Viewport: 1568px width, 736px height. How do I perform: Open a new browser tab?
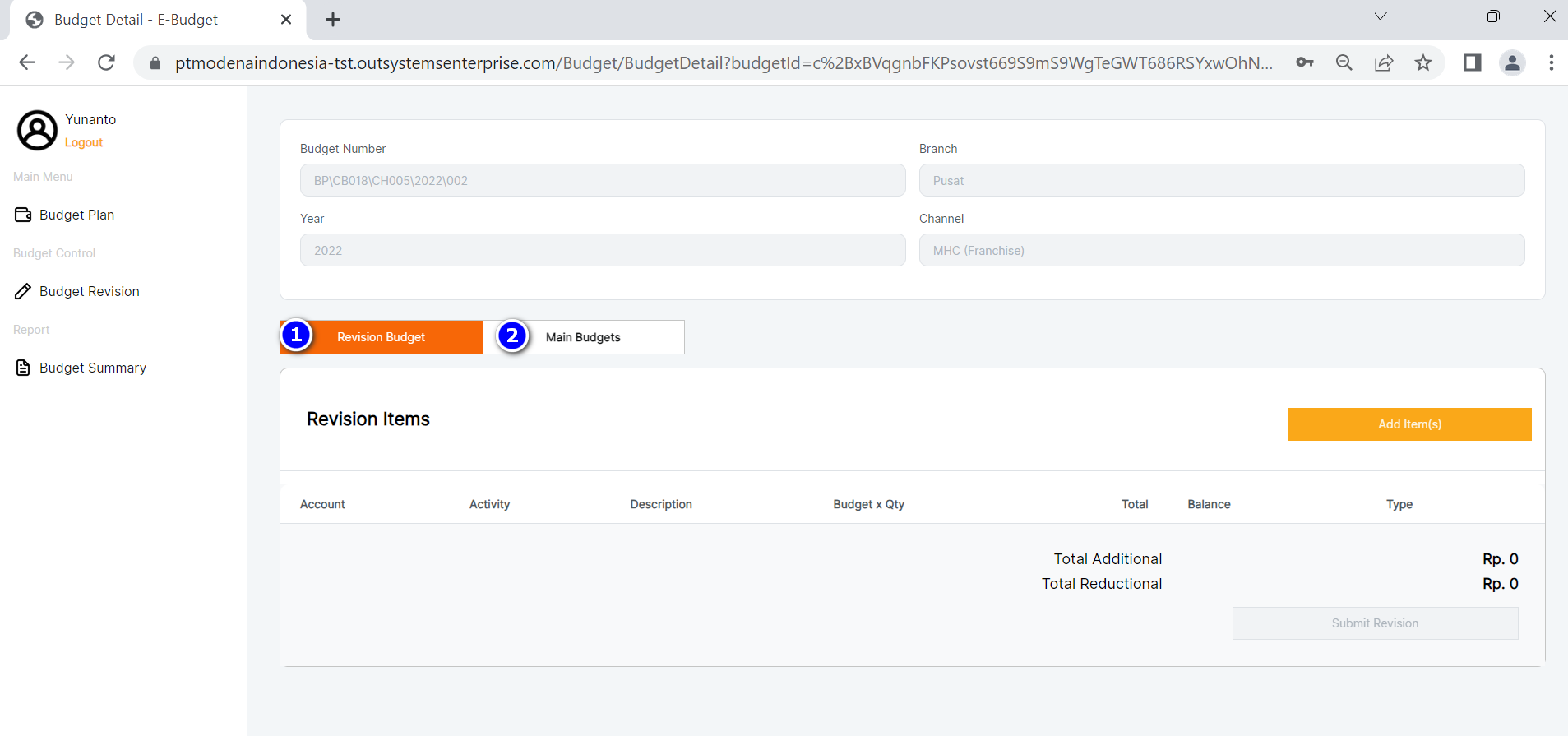click(x=333, y=20)
